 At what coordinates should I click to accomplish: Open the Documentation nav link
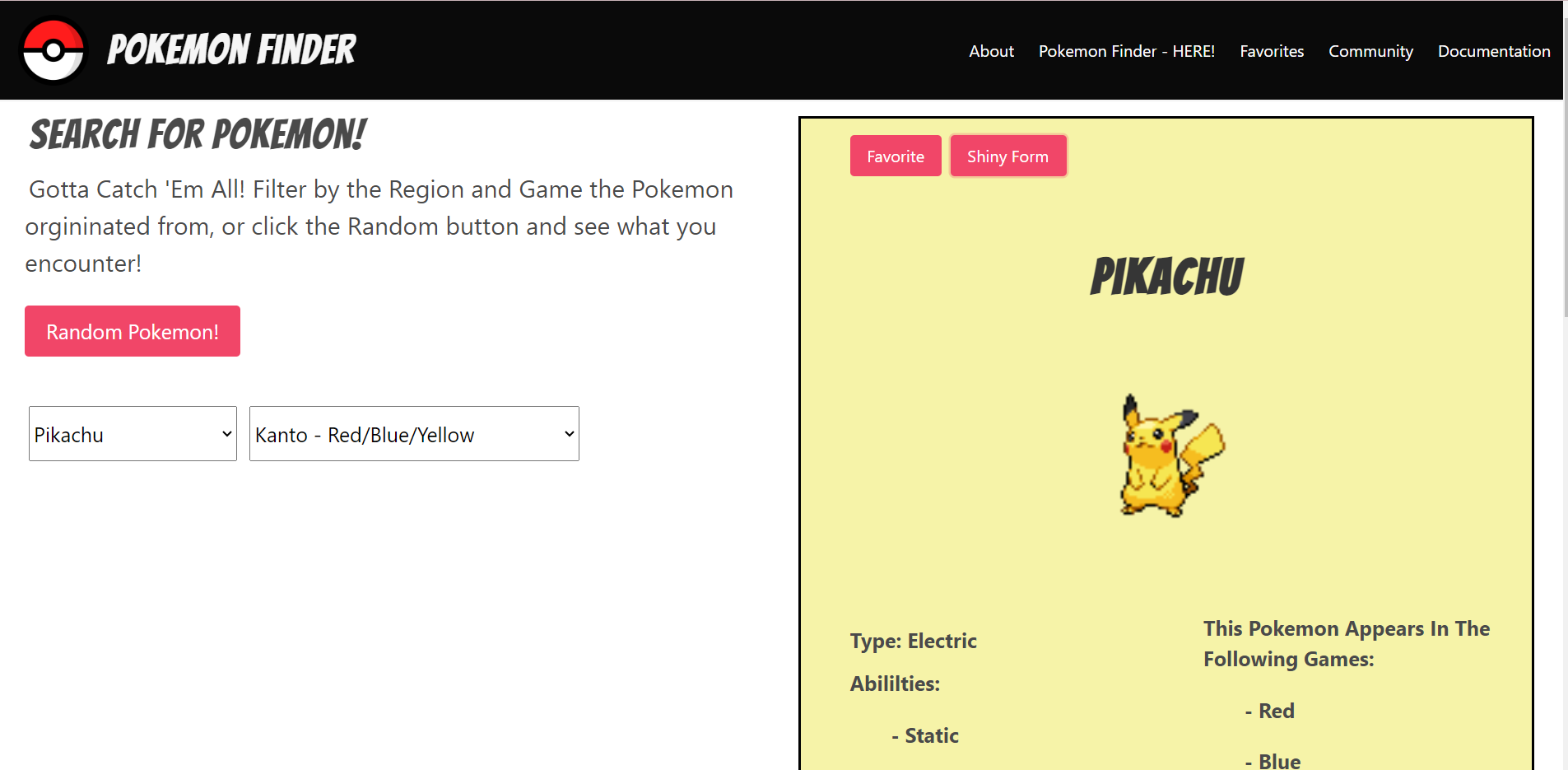tap(1493, 51)
